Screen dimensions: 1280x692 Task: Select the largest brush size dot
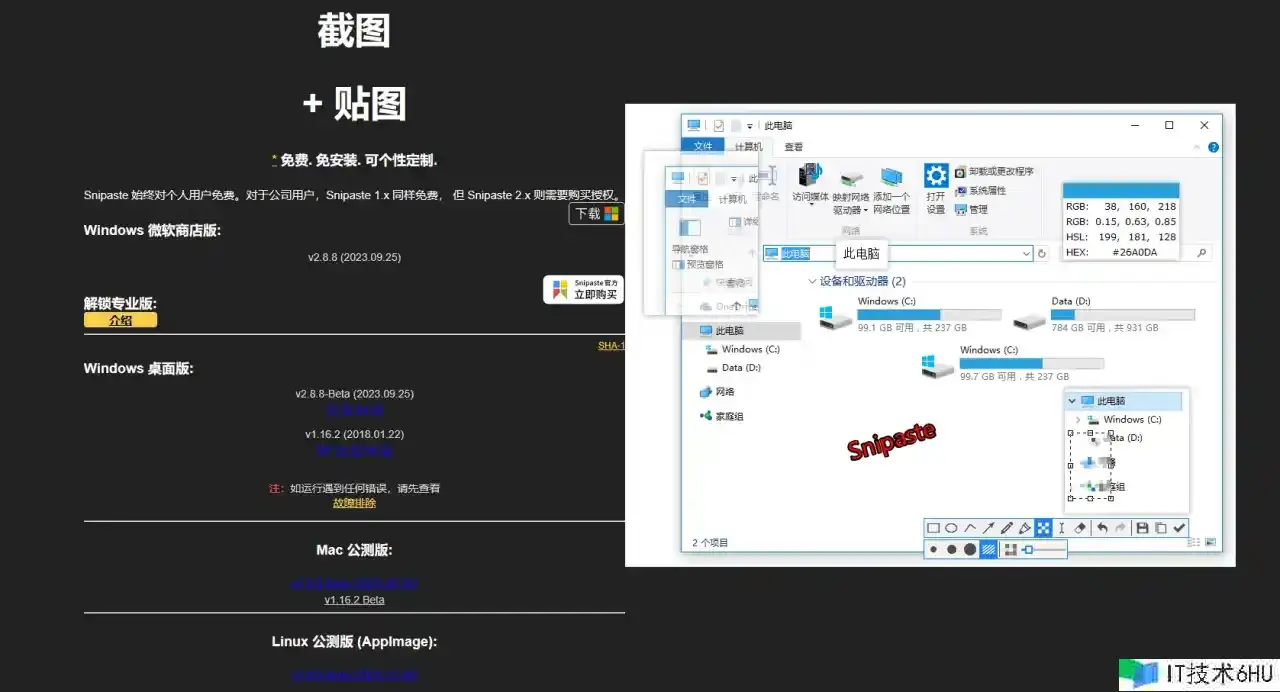(x=970, y=549)
